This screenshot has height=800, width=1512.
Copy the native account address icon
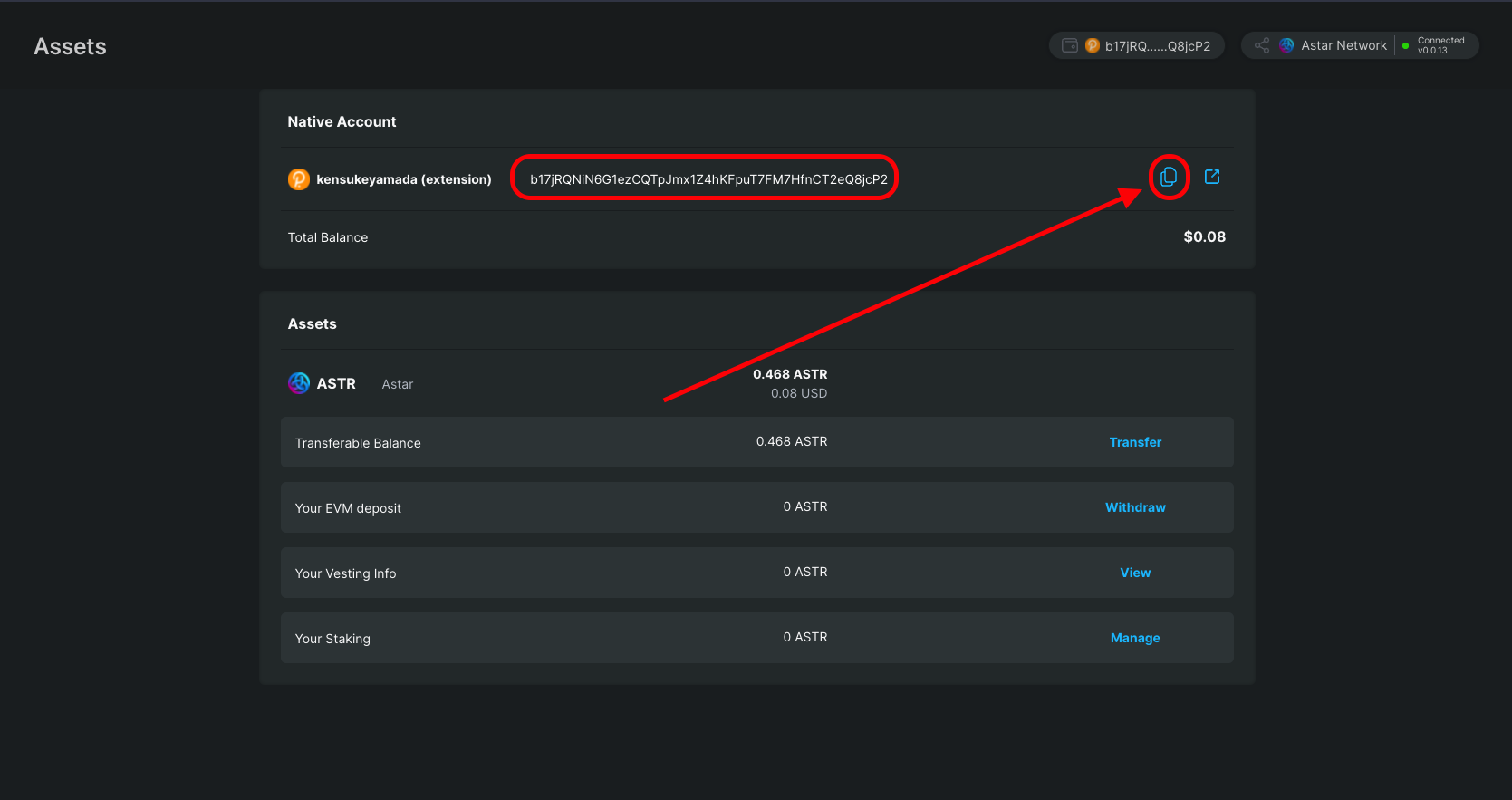[1169, 177]
